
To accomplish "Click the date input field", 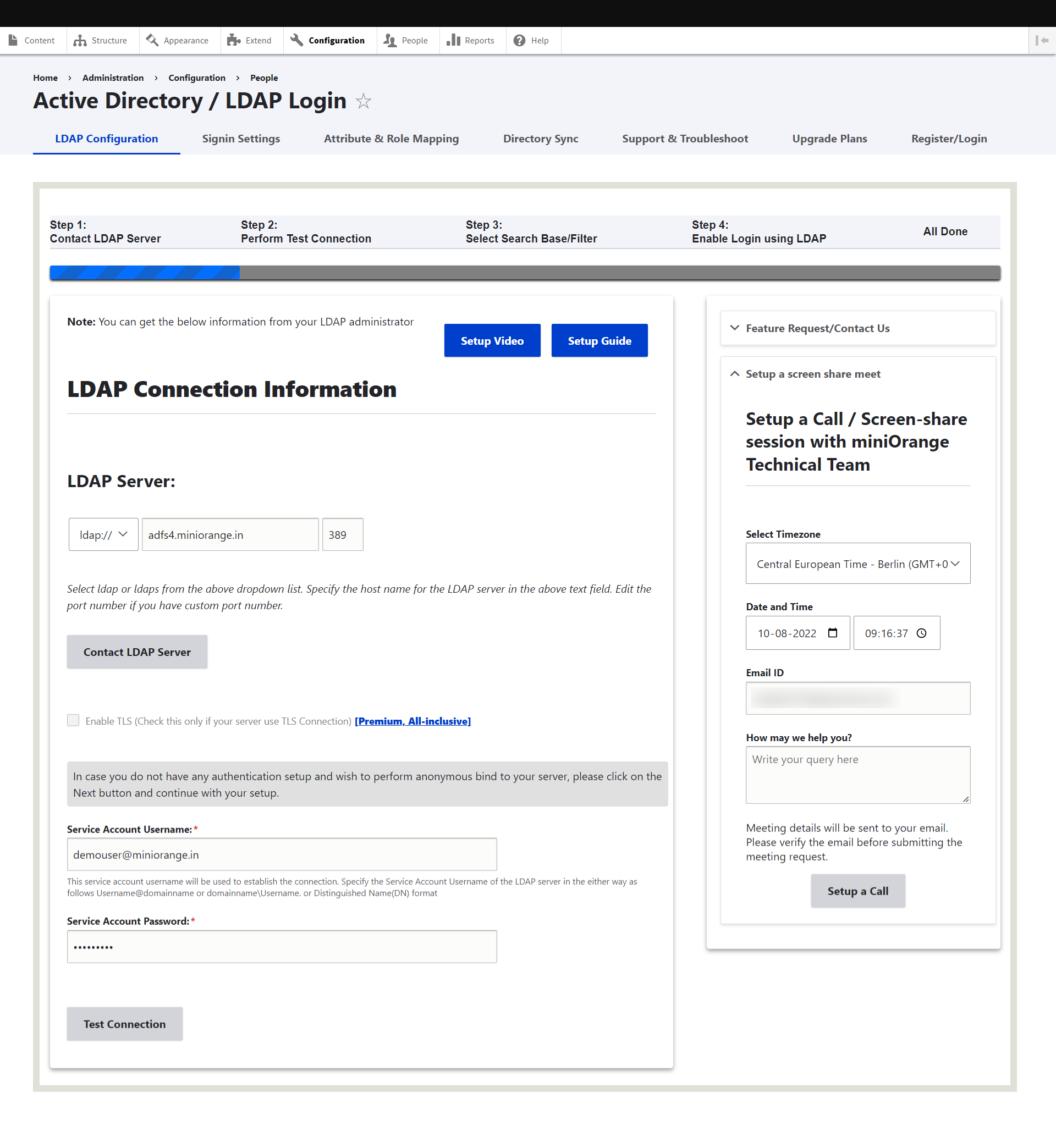I will (795, 633).
